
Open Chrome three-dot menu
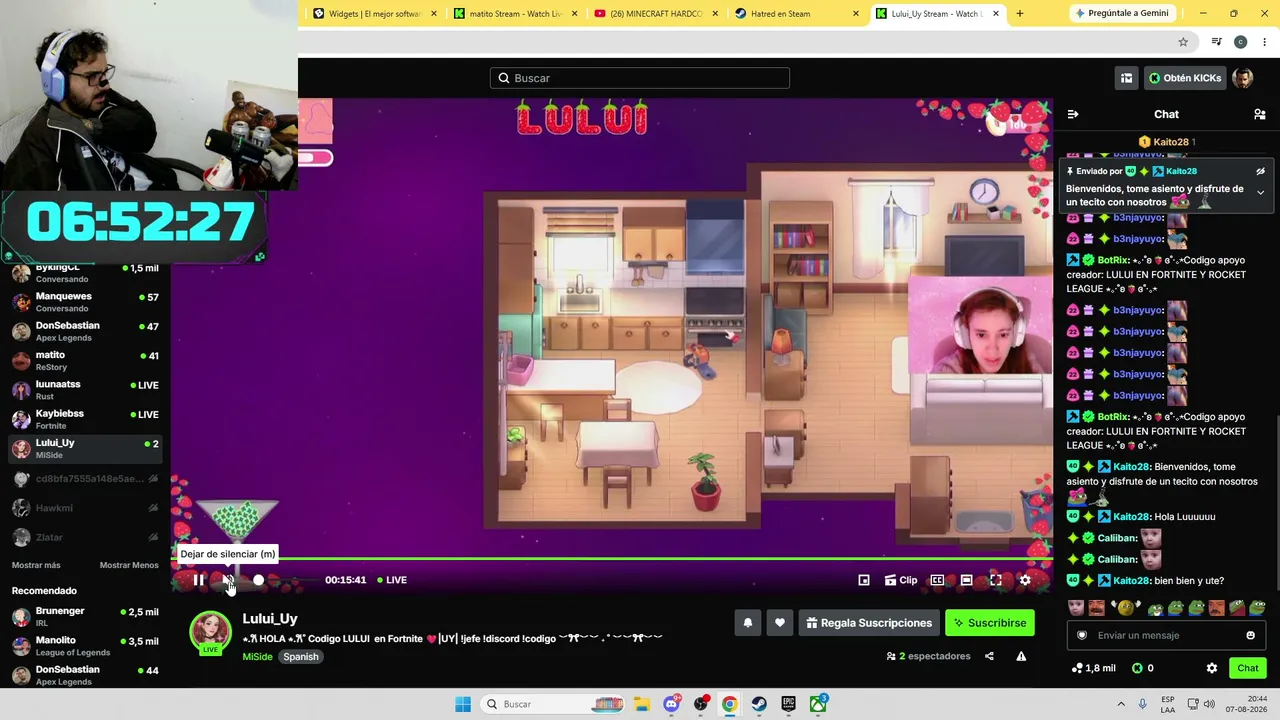[1265, 42]
